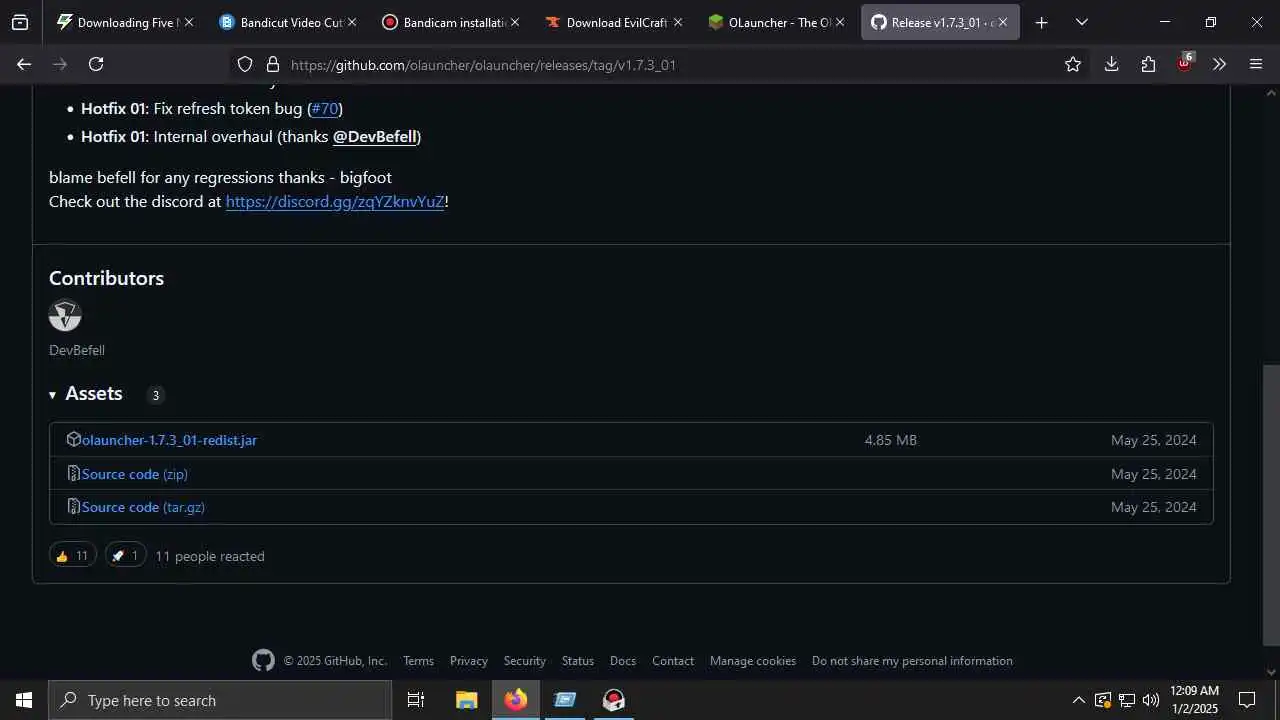Reload the current page
The height and width of the screenshot is (720, 1280).
coord(96,64)
